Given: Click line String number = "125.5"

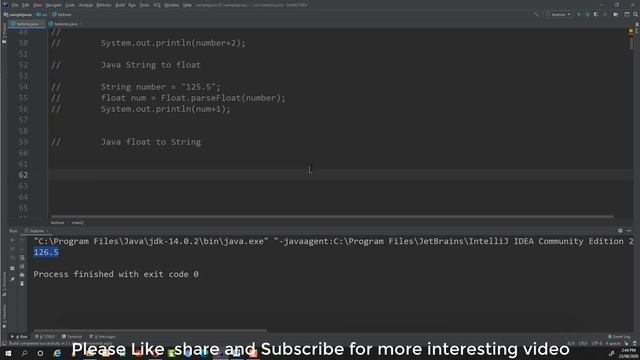Looking at the screenshot, I should click(x=160, y=87).
